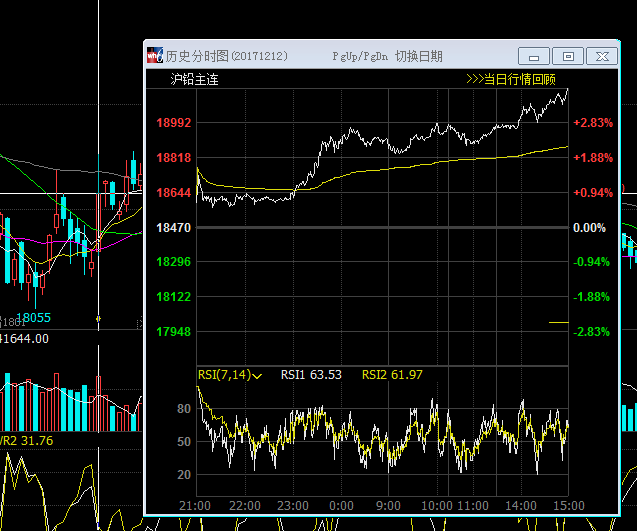This screenshot has height=531, width=637.
Task: Click the 18992 price axis label
Action: [174, 123]
